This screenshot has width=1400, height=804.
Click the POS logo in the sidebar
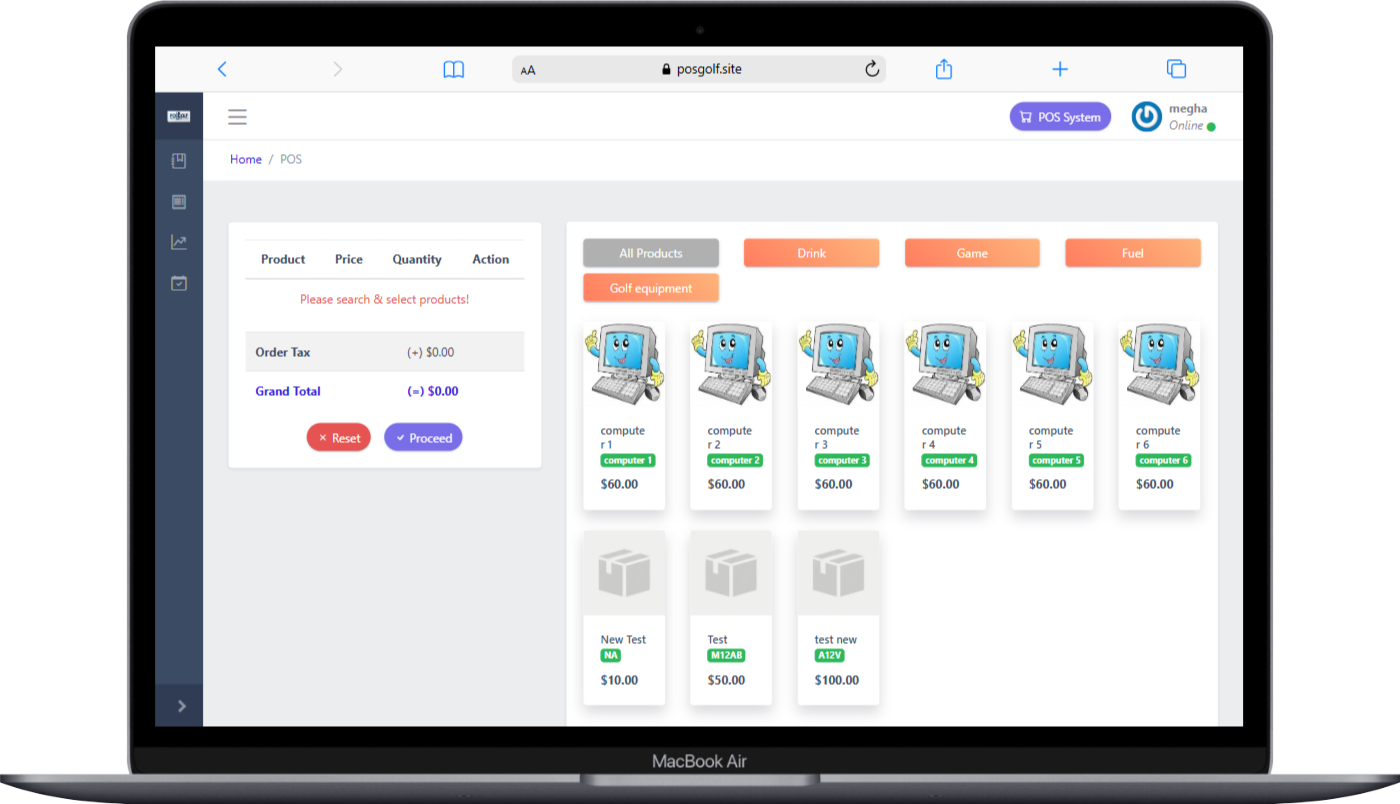[x=179, y=116]
